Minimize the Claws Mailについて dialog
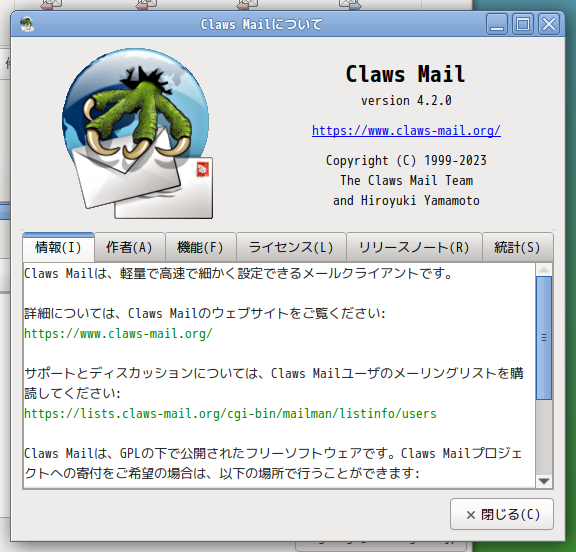 (x=497, y=24)
